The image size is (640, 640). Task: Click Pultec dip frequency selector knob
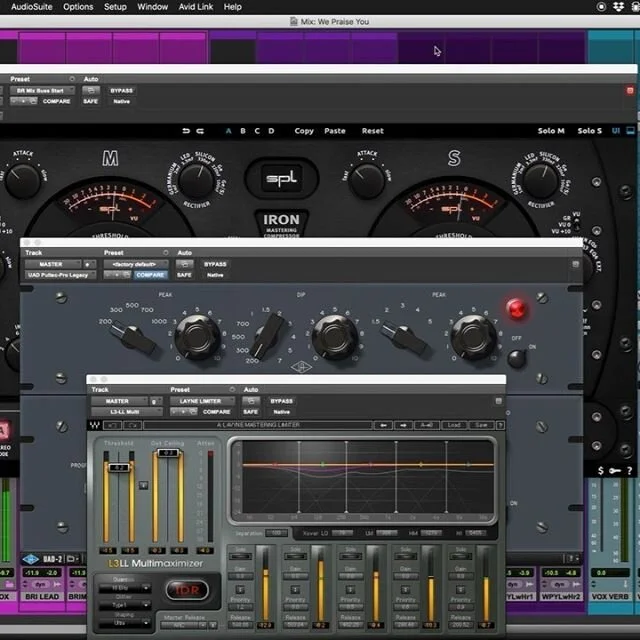click(x=268, y=336)
